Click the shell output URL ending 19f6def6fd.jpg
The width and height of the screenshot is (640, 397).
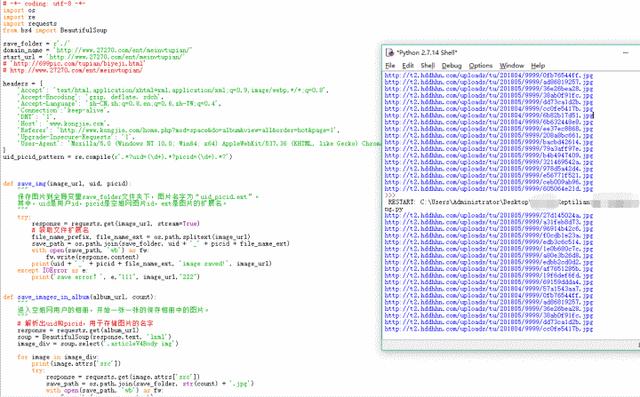489,275
